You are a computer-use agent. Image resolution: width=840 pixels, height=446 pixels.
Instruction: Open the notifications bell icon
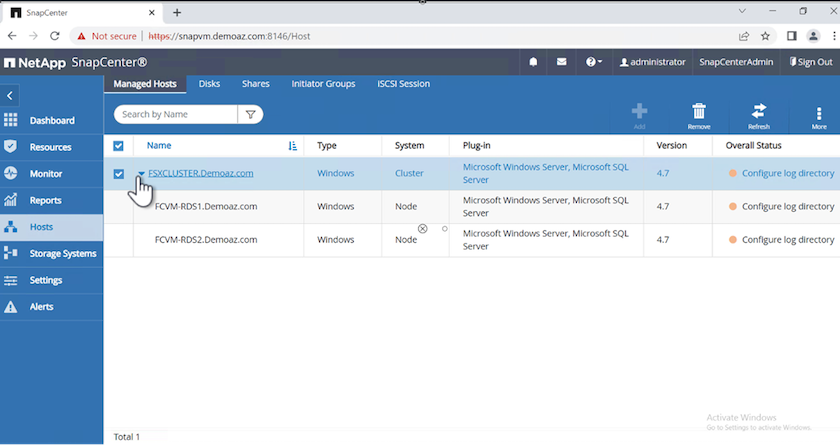pyautogui.click(x=533, y=62)
